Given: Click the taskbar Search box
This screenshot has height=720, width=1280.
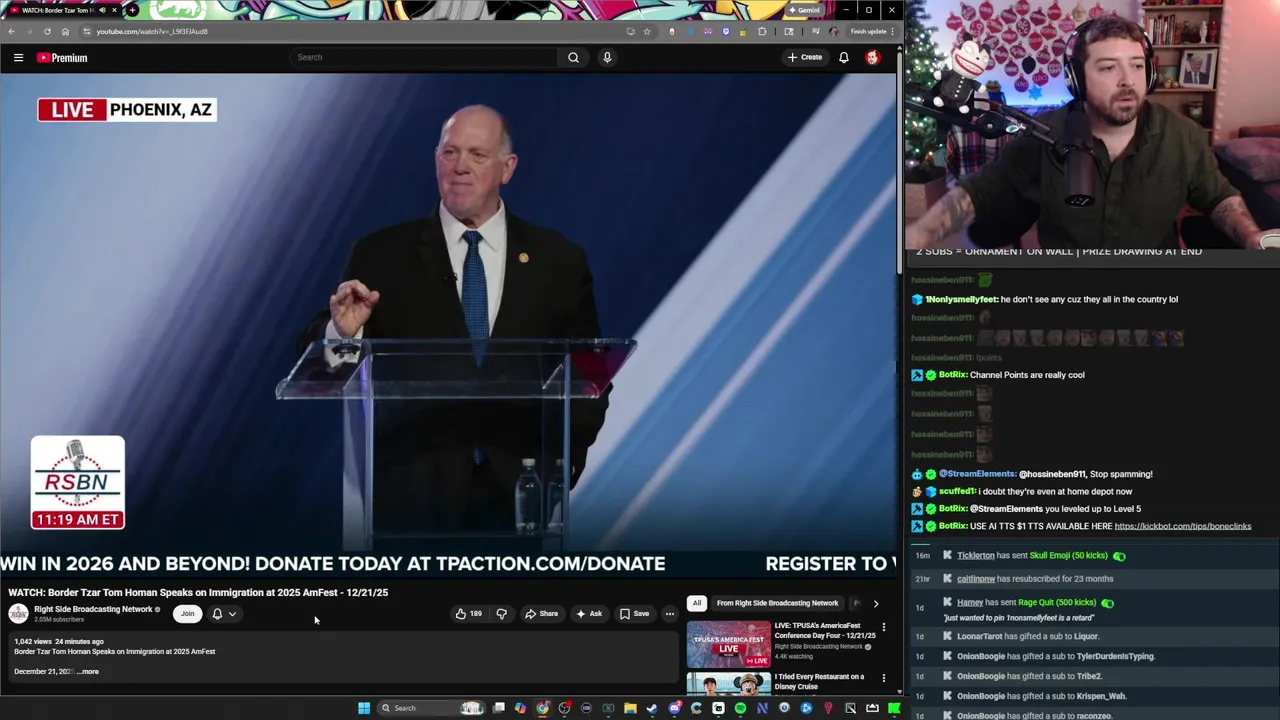Looking at the screenshot, I should pyautogui.click(x=430, y=708).
